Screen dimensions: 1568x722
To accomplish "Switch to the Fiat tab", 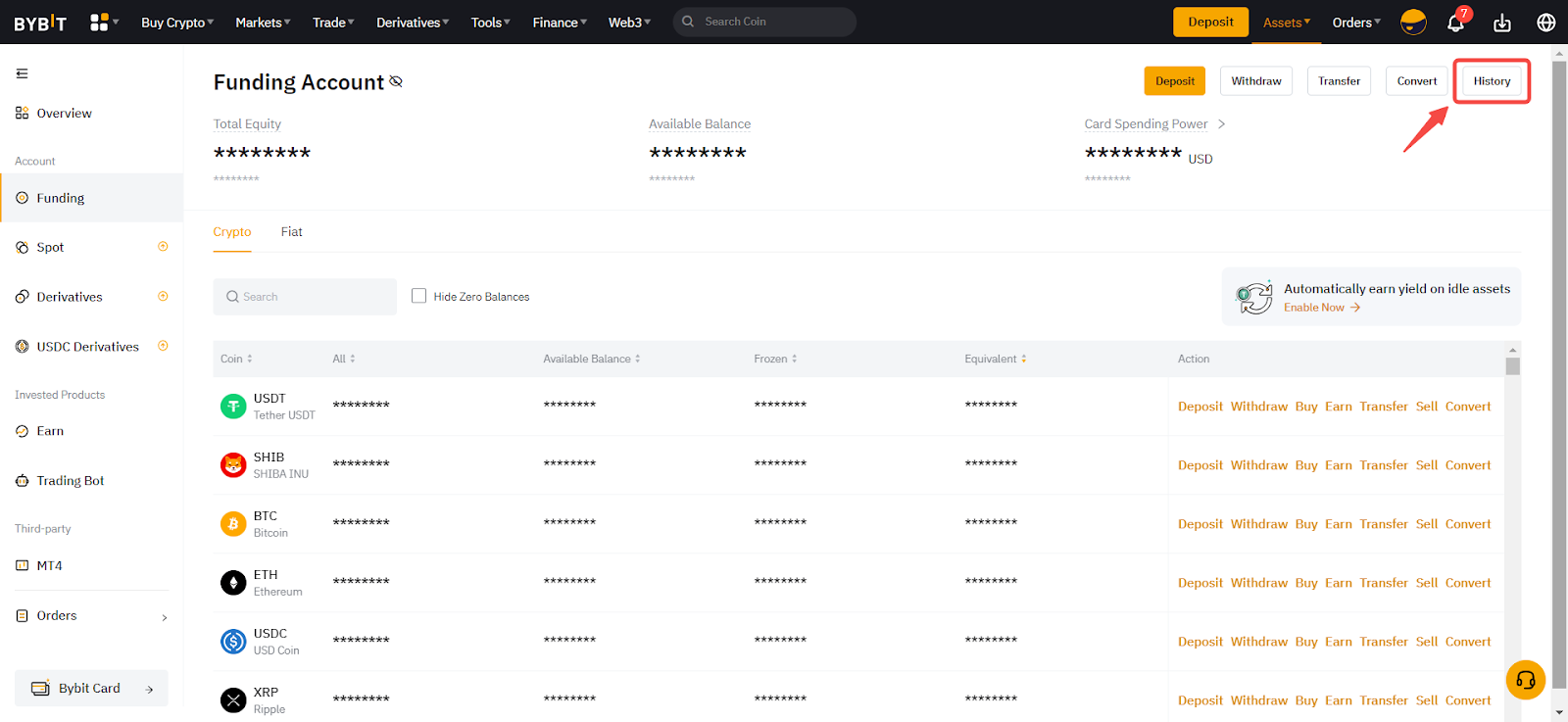I will (x=291, y=232).
